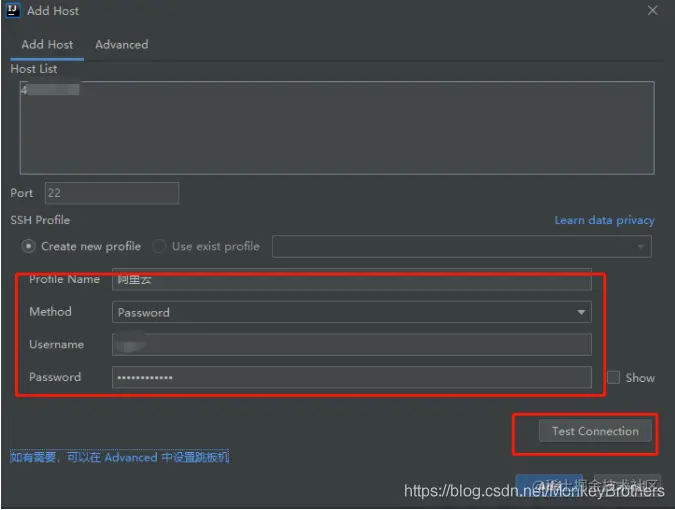
Task: Expand the existing profile dropdown
Action: [x=461, y=247]
